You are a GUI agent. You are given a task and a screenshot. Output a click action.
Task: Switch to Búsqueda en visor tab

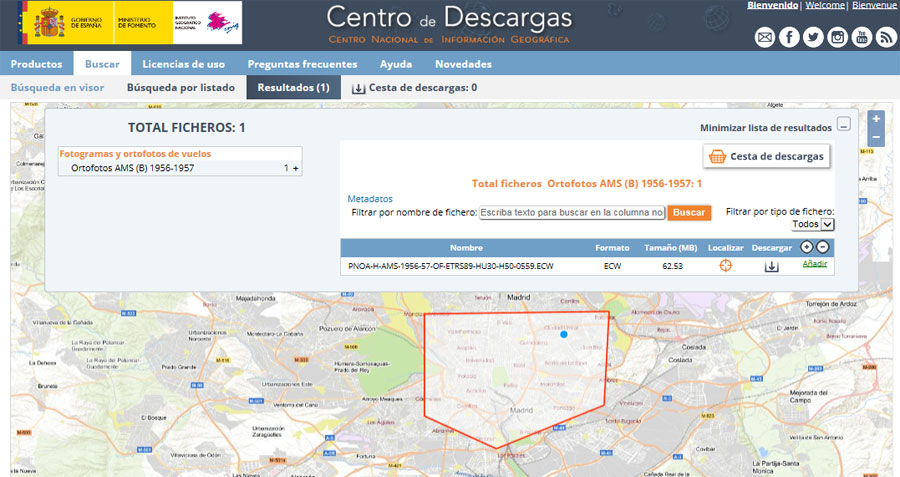click(57, 87)
